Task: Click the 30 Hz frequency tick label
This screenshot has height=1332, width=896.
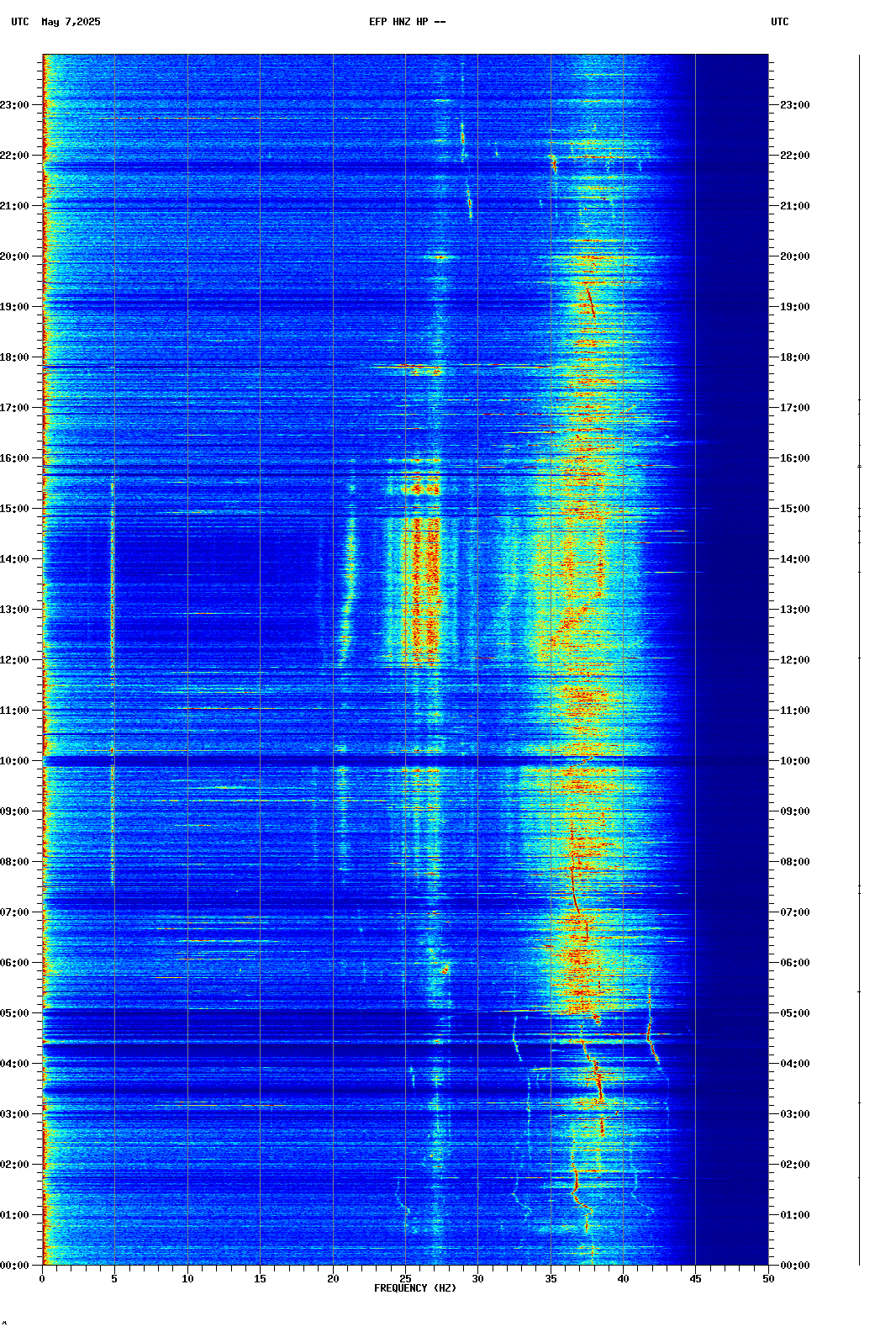Action: click(477, 1279)
